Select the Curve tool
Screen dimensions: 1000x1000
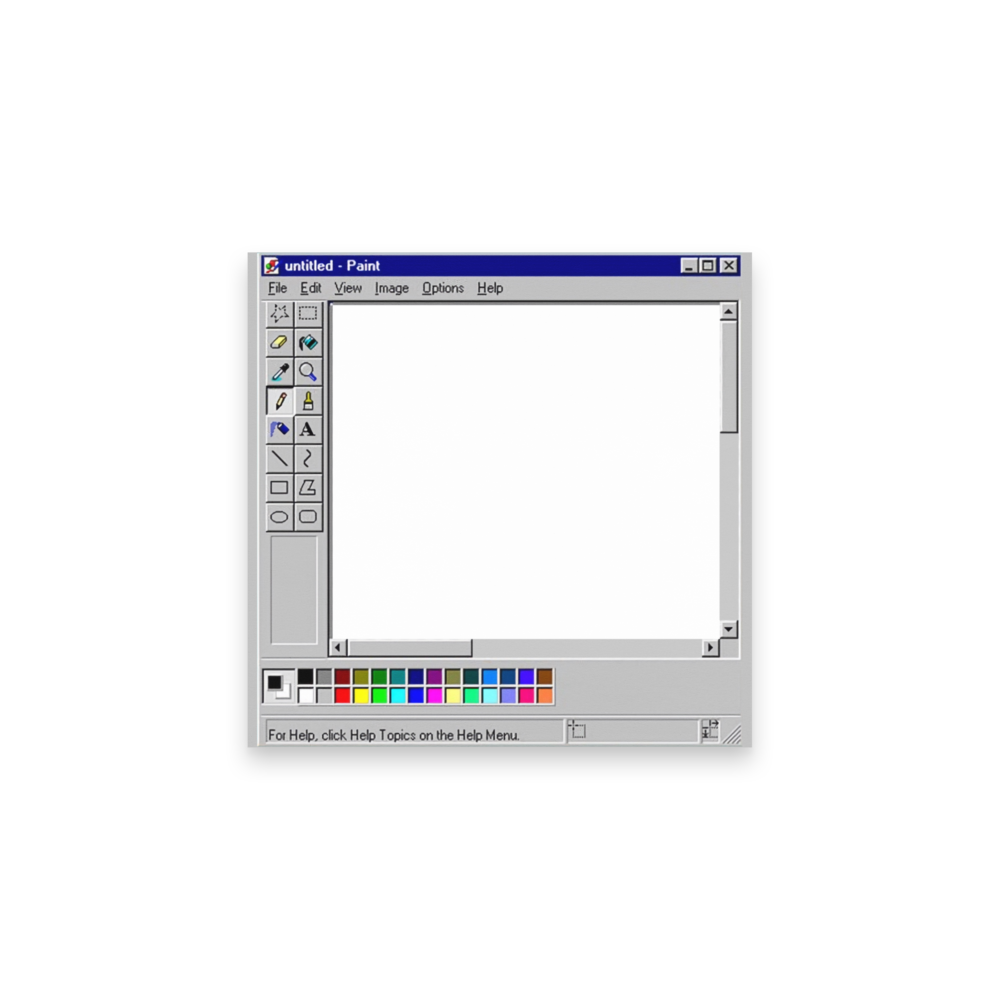point(308,458)
